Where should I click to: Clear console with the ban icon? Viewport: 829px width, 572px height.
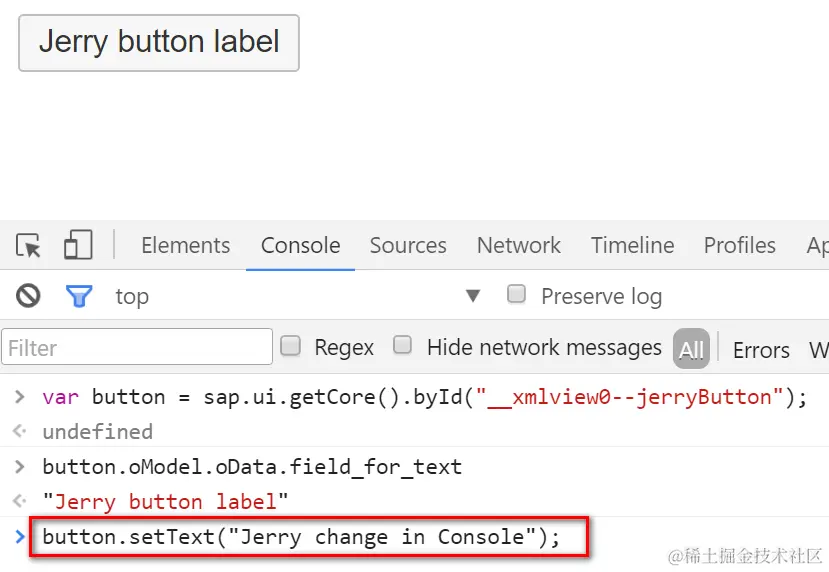pos(28,296)
